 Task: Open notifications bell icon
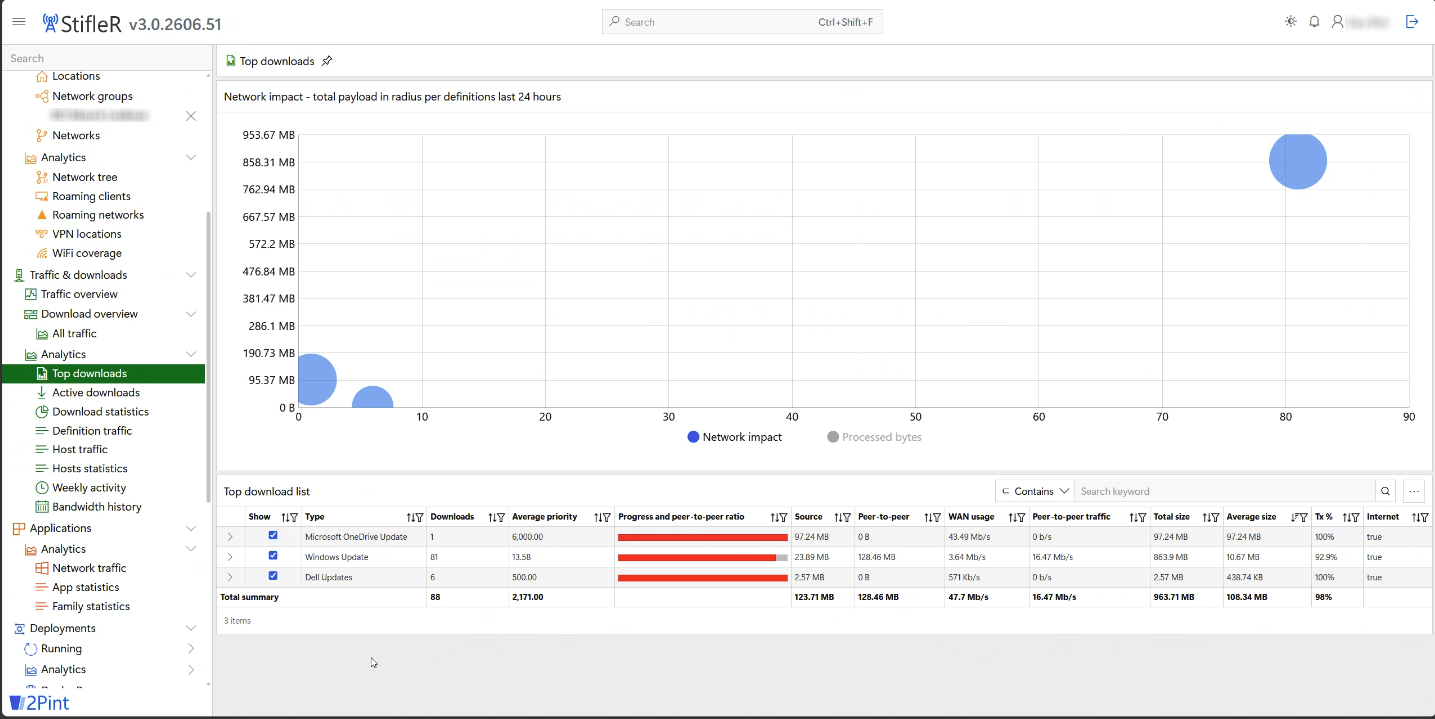coord(1314,21)
